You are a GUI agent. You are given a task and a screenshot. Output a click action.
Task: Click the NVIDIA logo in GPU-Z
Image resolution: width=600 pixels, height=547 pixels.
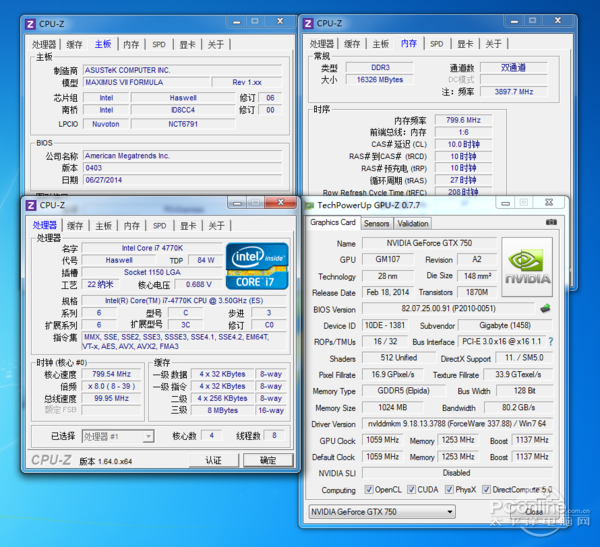coord(528,265)
